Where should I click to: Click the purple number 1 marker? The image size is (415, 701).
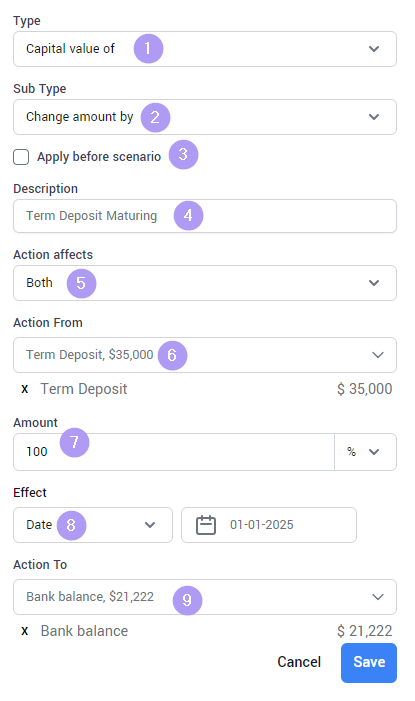[148, 48]
